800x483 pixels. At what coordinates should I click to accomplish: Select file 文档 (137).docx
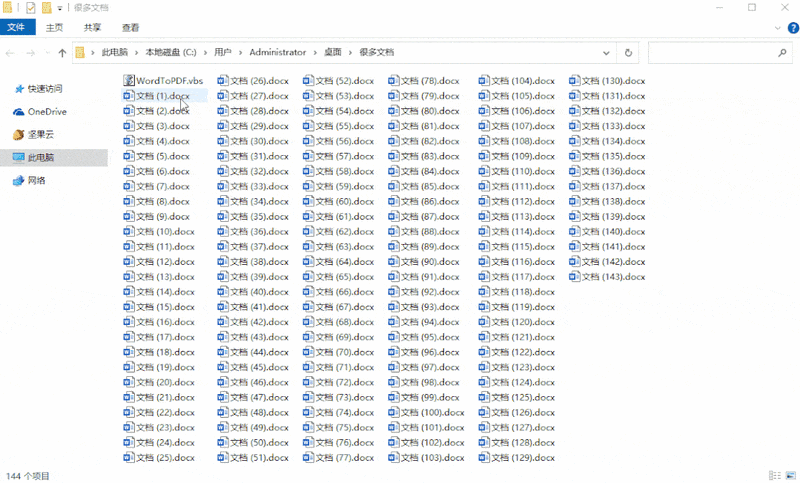click(607, 186)
